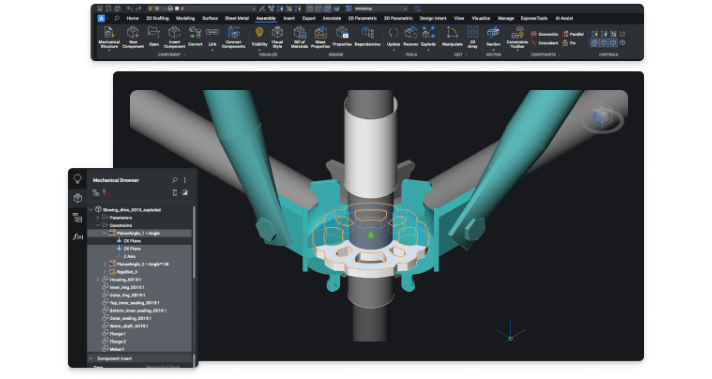Open the Dependencies tool

(x=367, y=36)
